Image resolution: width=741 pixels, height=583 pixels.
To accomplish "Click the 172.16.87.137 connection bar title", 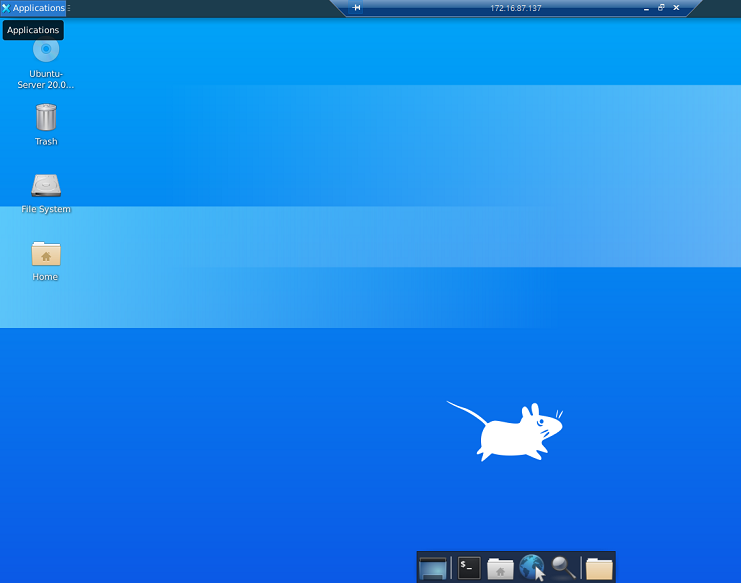I will pyautogui.click(x=516, y=8).
